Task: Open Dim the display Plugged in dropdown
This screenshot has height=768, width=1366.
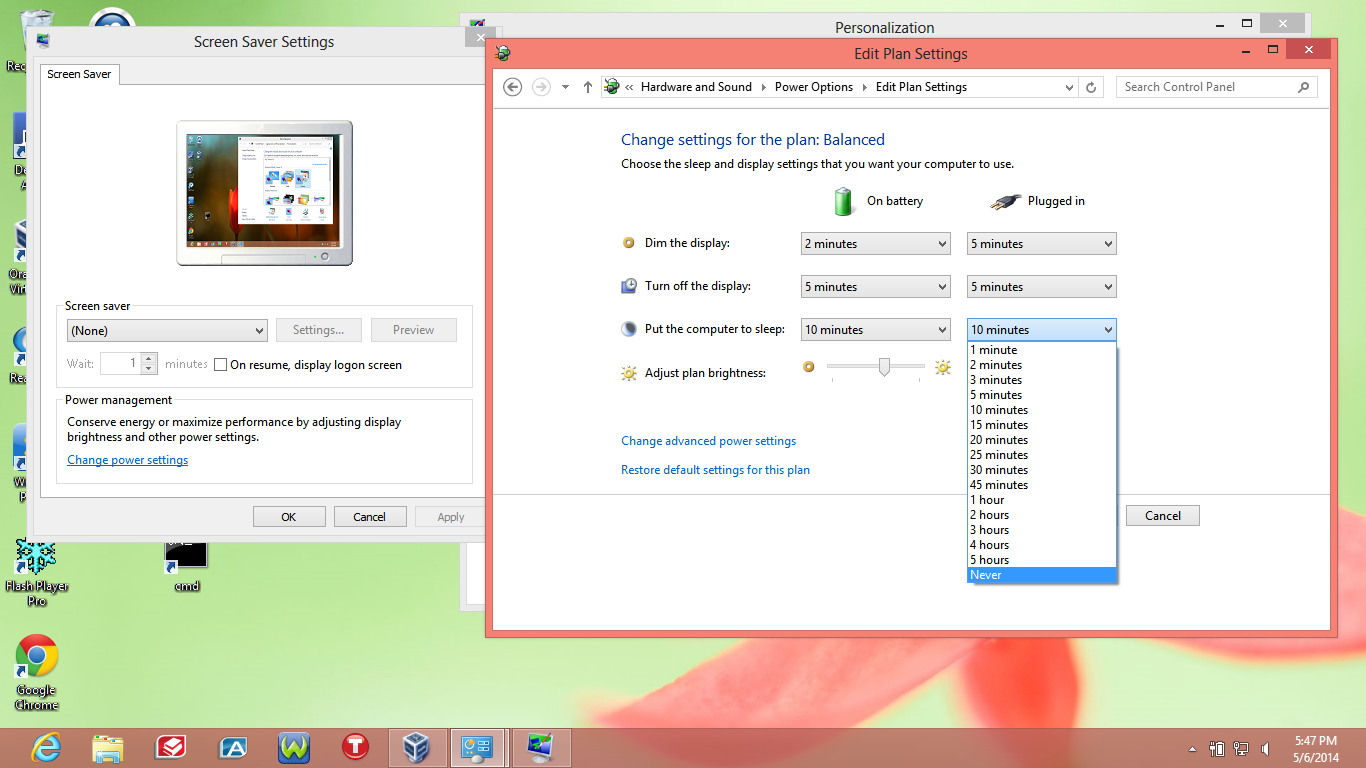Action: 1041,243
